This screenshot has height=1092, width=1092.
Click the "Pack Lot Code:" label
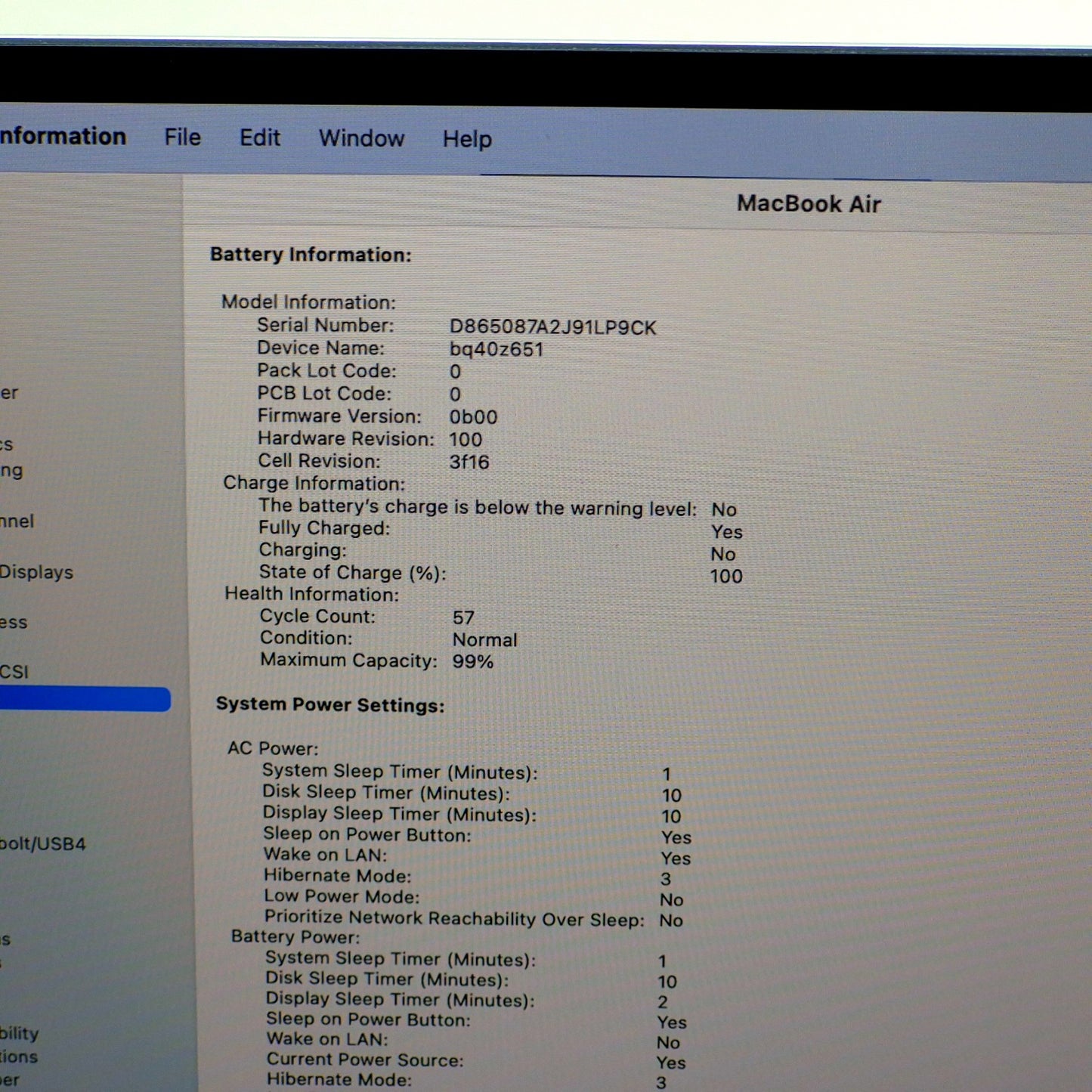click(326, 371)
